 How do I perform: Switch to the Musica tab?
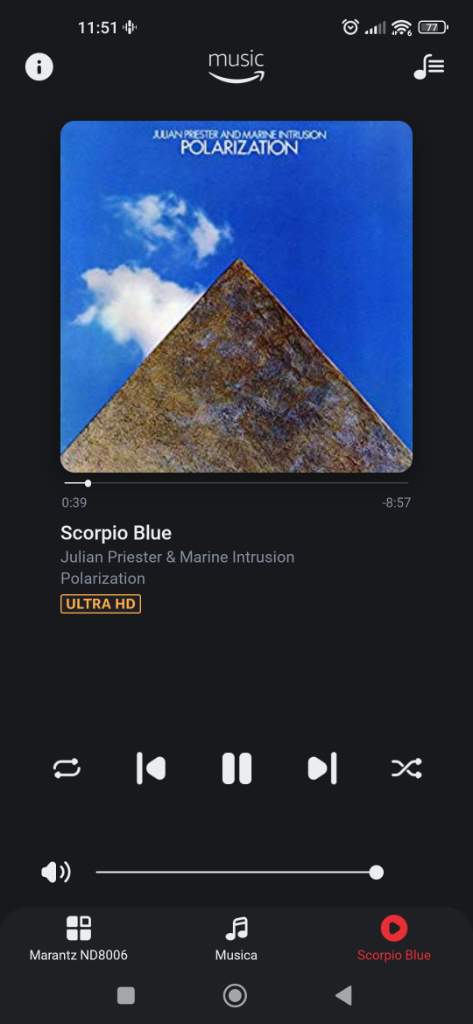point(236,938)
